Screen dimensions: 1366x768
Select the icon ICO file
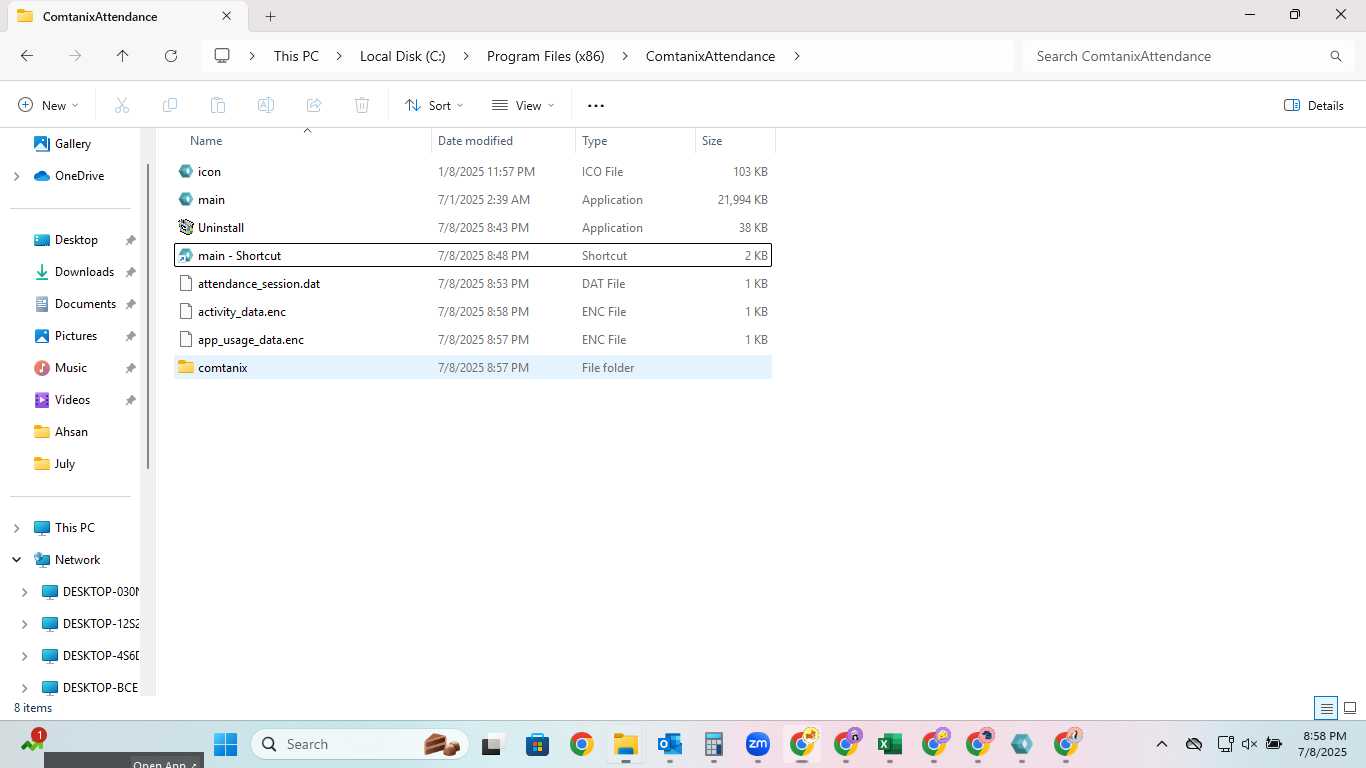pos(473,172)
